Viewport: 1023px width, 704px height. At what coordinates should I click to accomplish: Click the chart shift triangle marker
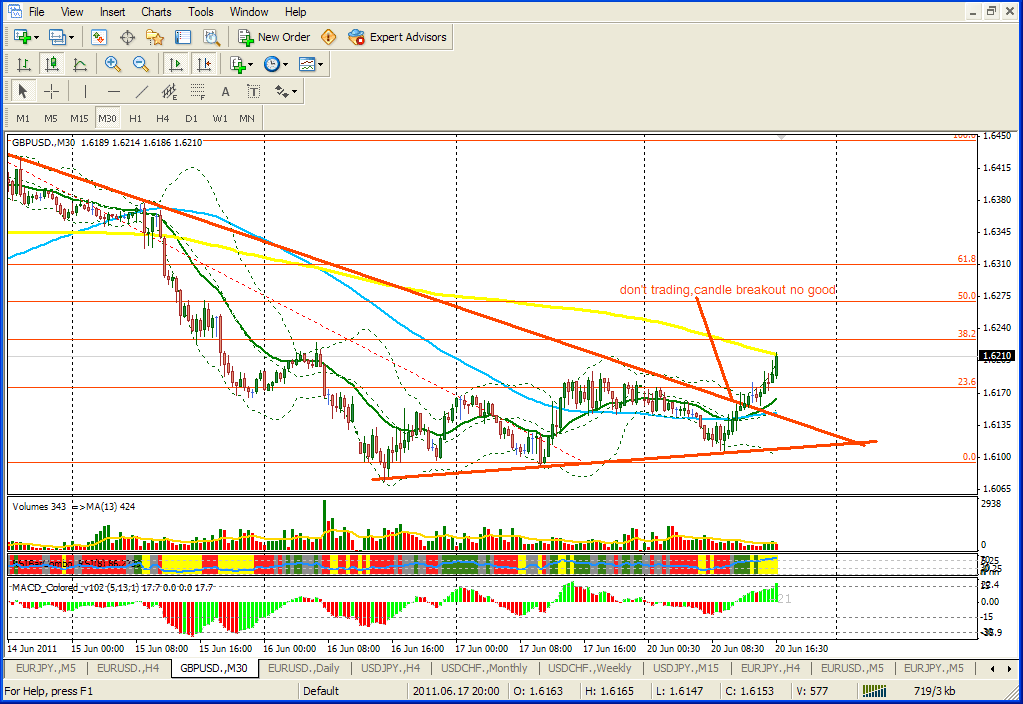(781, 138)
